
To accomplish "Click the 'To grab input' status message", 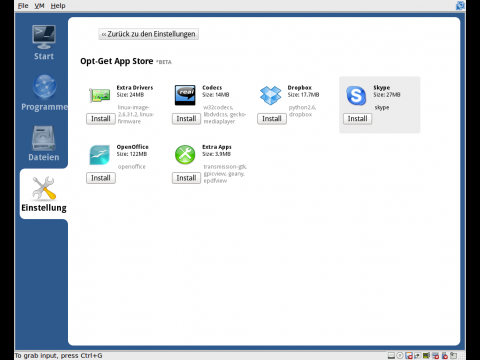I will [x=58, y=356].
